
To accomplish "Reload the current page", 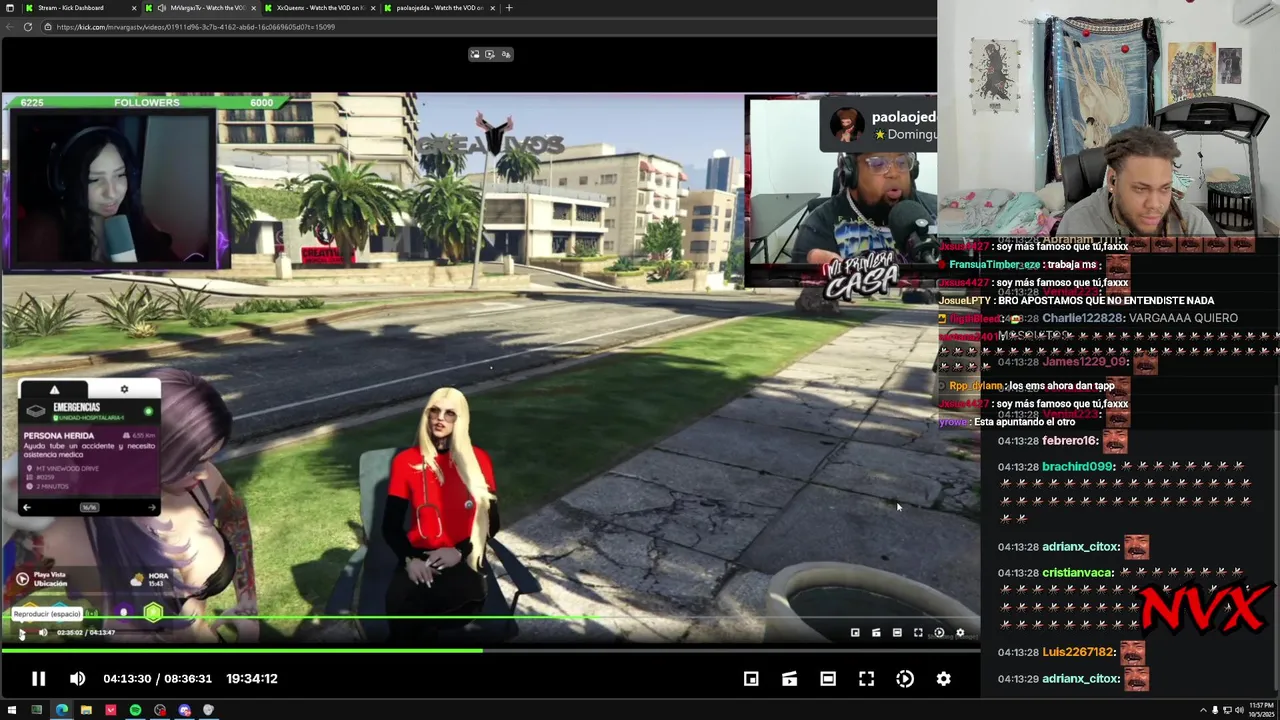I will pyautogui.click(x=28, y=27).
